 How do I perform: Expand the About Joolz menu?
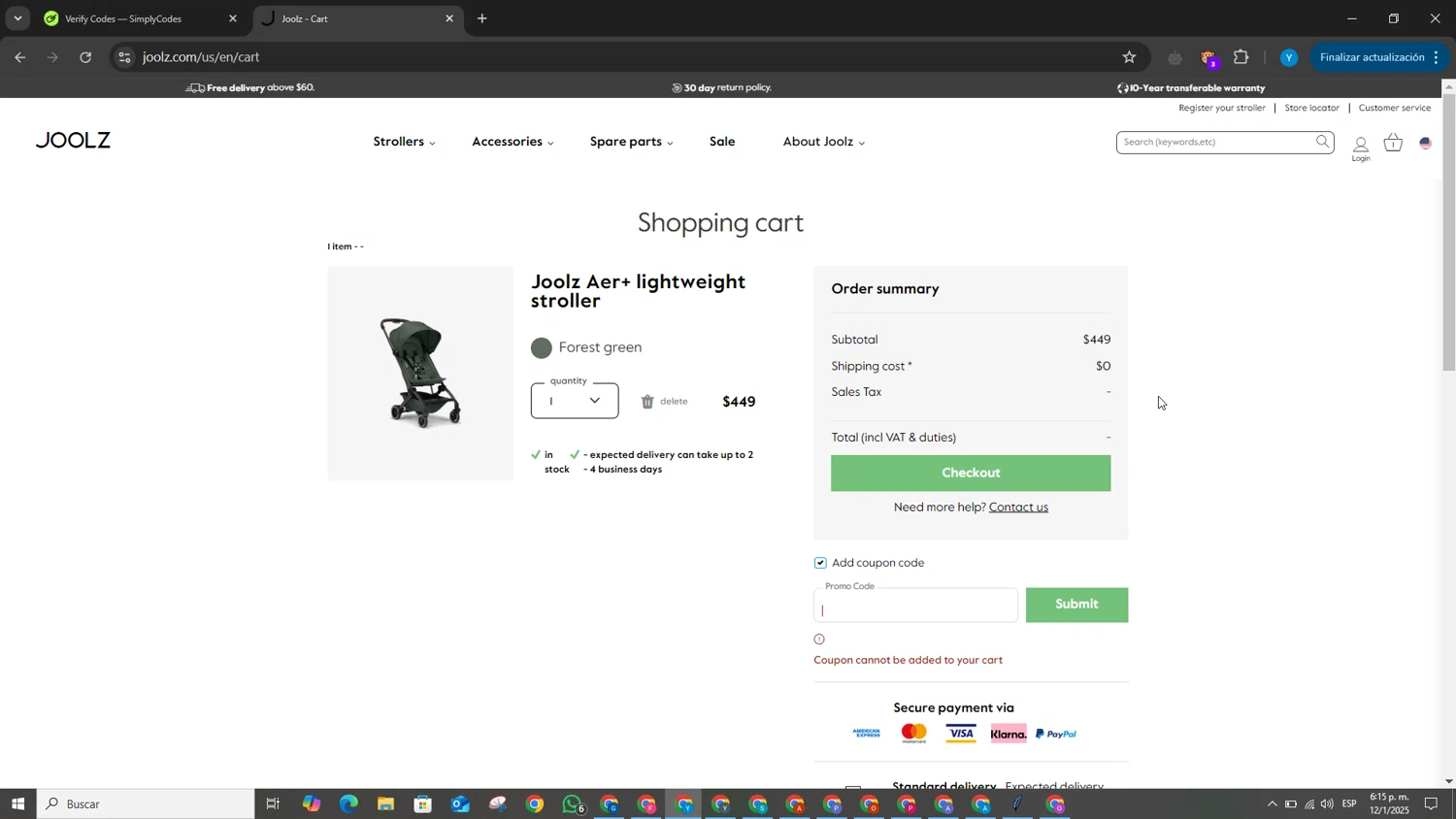pyautogui.click(x=824, y=142)
